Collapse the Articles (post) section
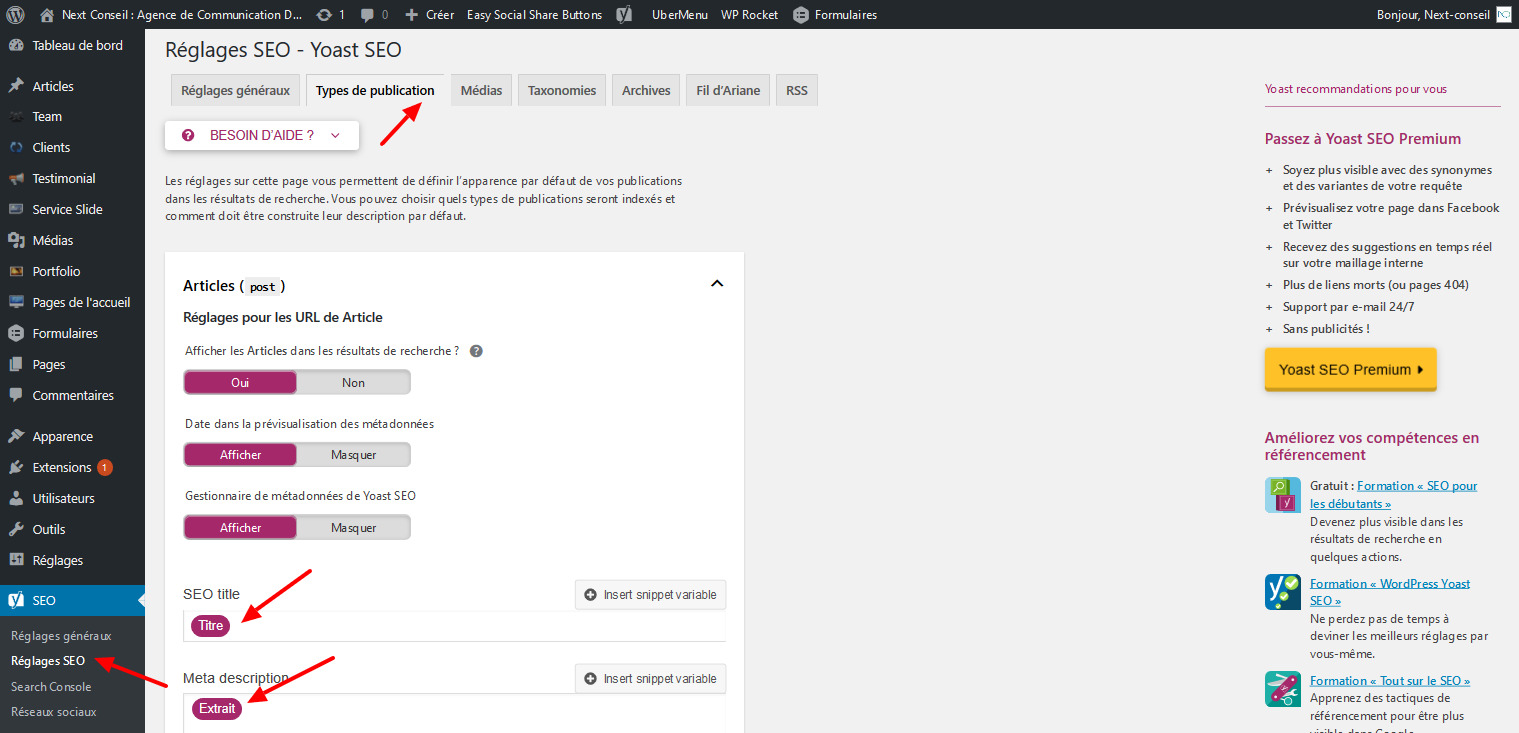Viewport: 1519px width, 733px height. (x=716, y=284)
